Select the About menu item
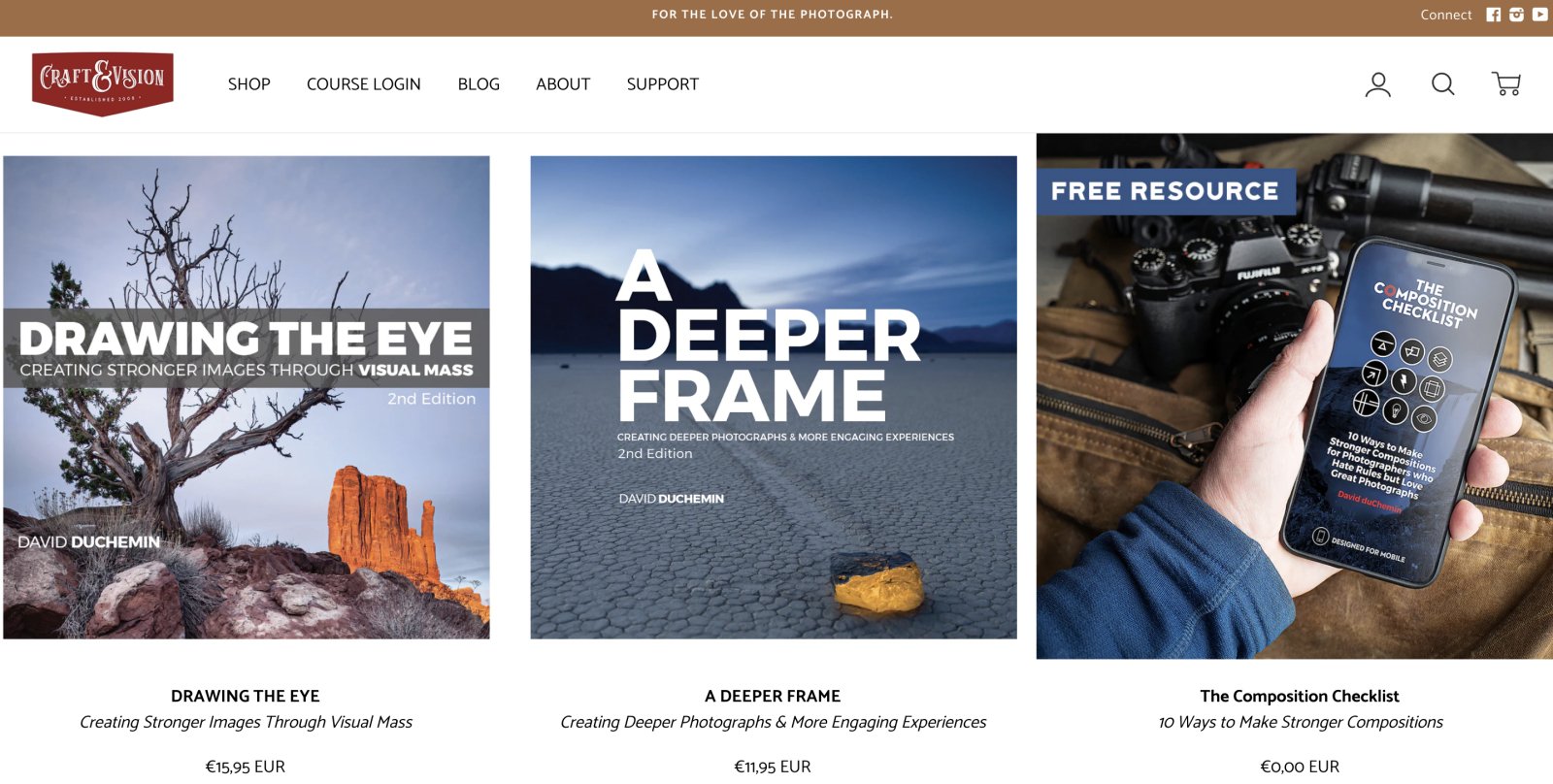 563,84
